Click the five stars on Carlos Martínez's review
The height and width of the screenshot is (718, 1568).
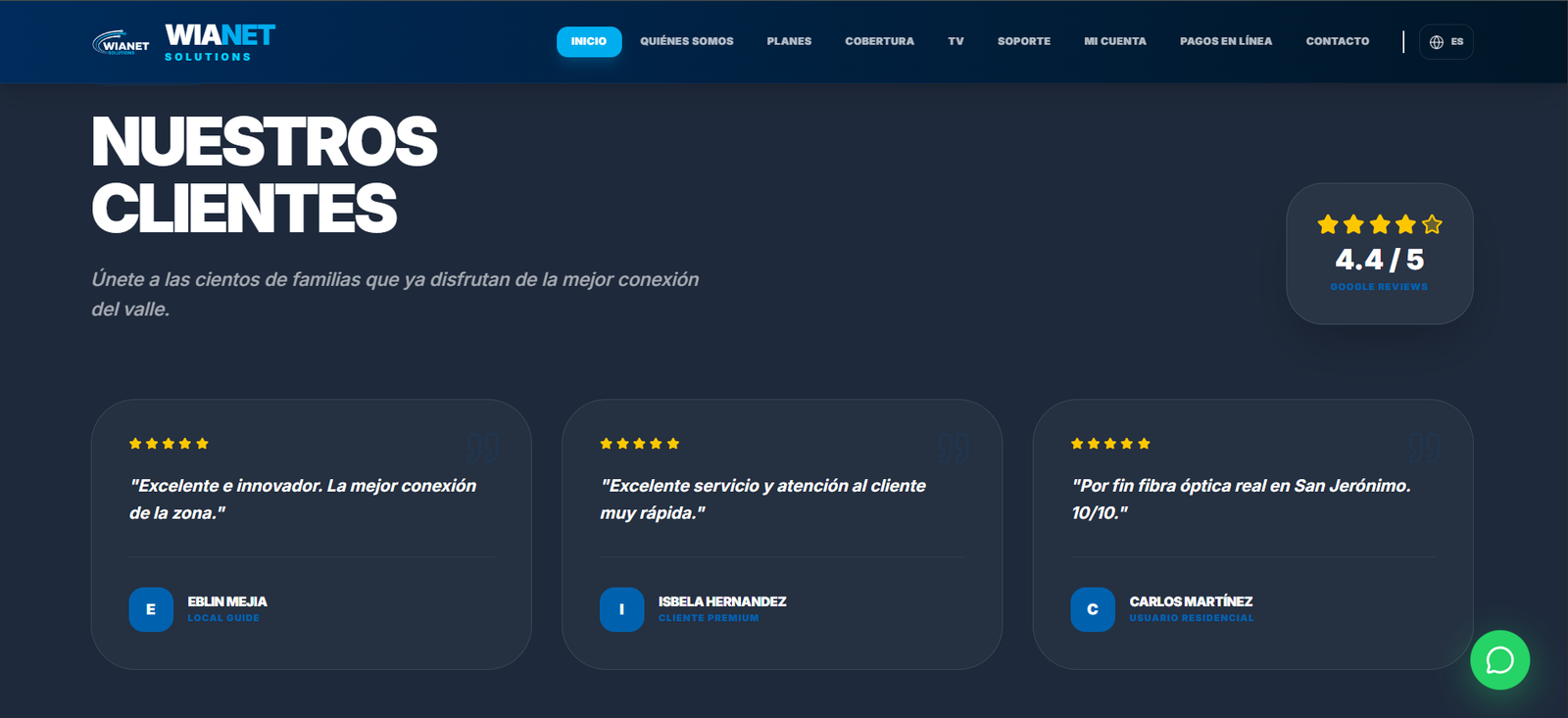(1111, 444)
